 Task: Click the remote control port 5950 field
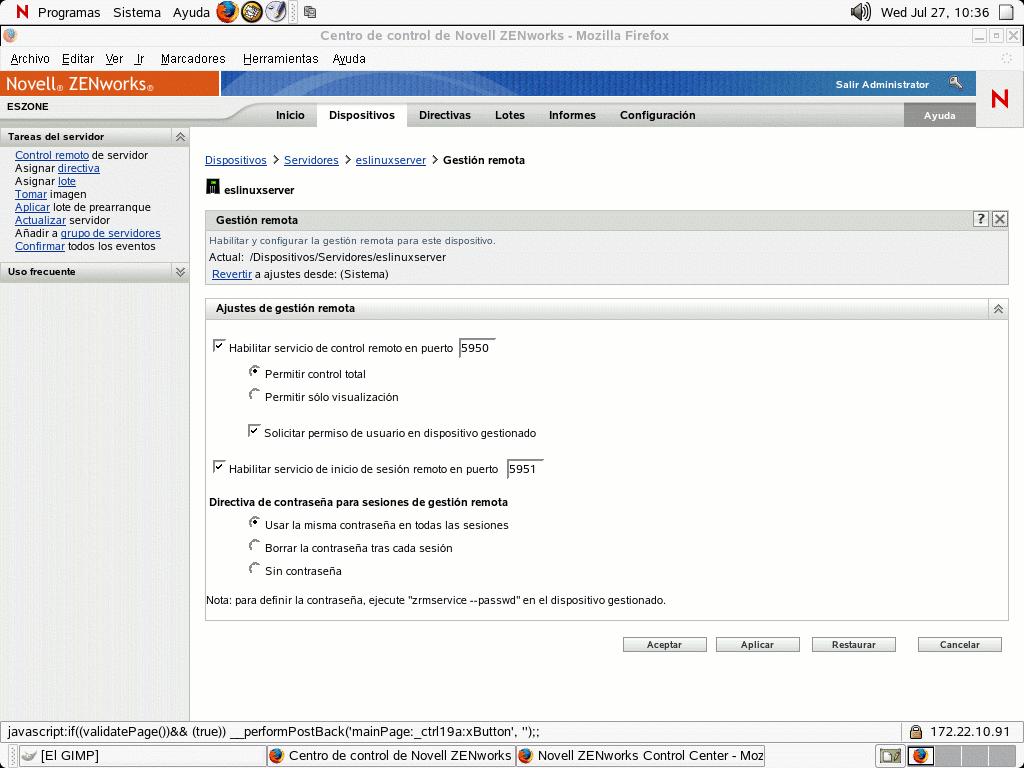[x=476, y=349]
